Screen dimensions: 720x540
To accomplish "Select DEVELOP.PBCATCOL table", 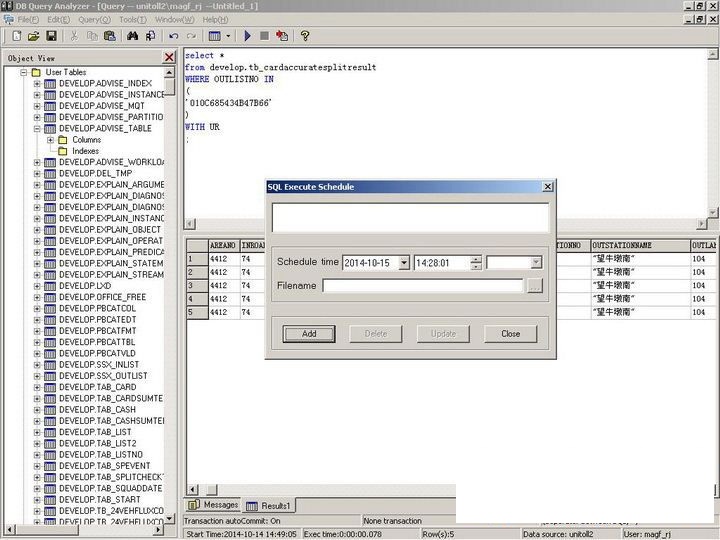I will (97, 309).
